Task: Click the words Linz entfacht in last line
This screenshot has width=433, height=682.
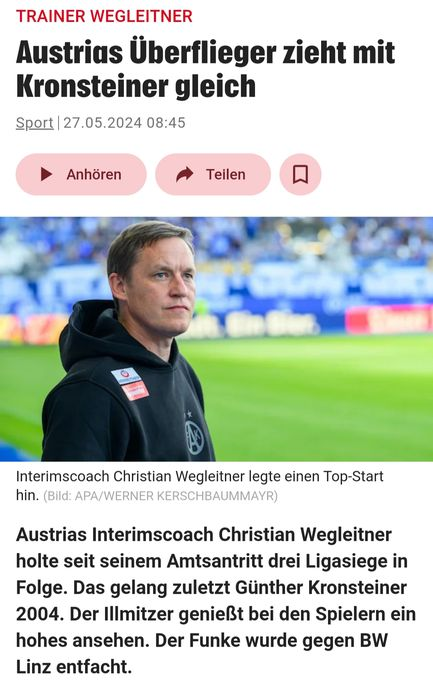Action: point(74,667)
